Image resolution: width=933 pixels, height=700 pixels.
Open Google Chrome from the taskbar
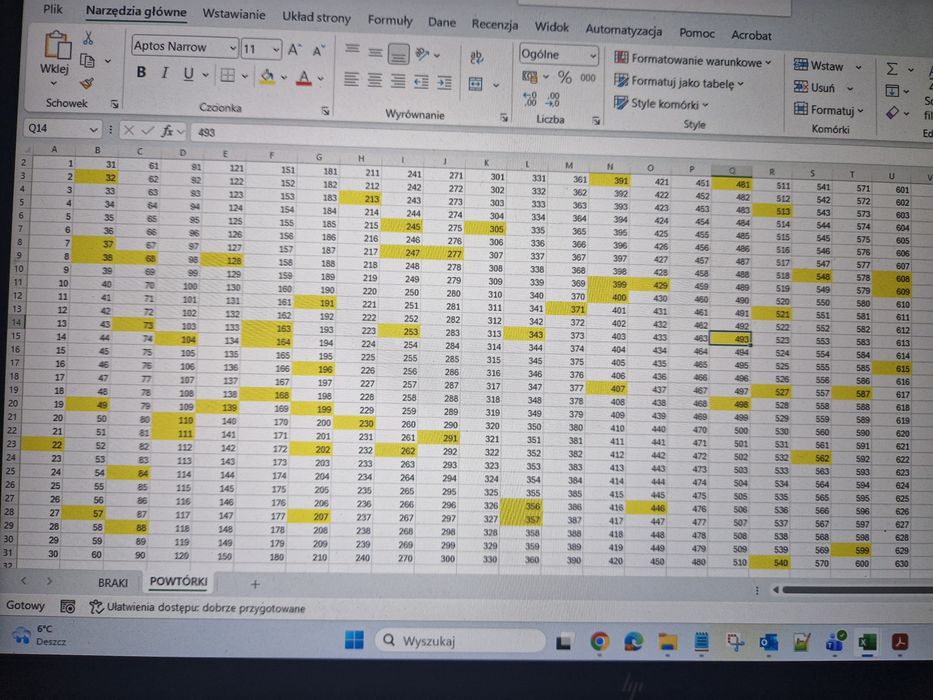599,641
